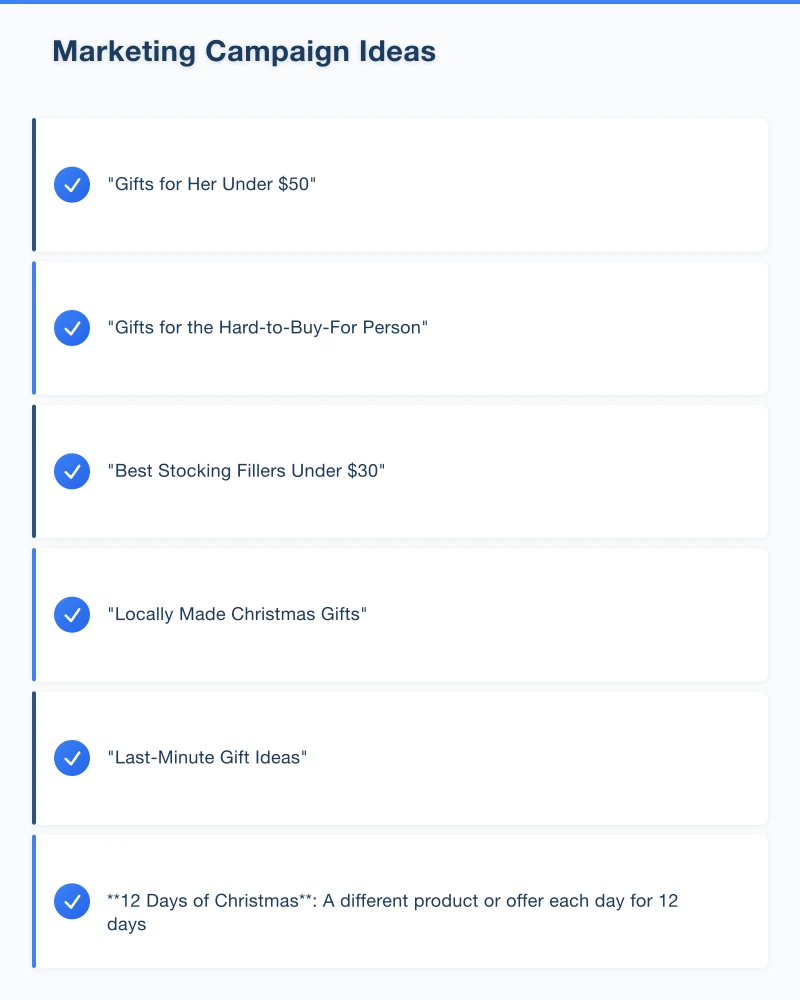This screenshot has height=1000, width=800.
Task: Uncheck the "Gifts for the Hard-to-Buy-For Person" checkmark
Action: pos(72,328)
